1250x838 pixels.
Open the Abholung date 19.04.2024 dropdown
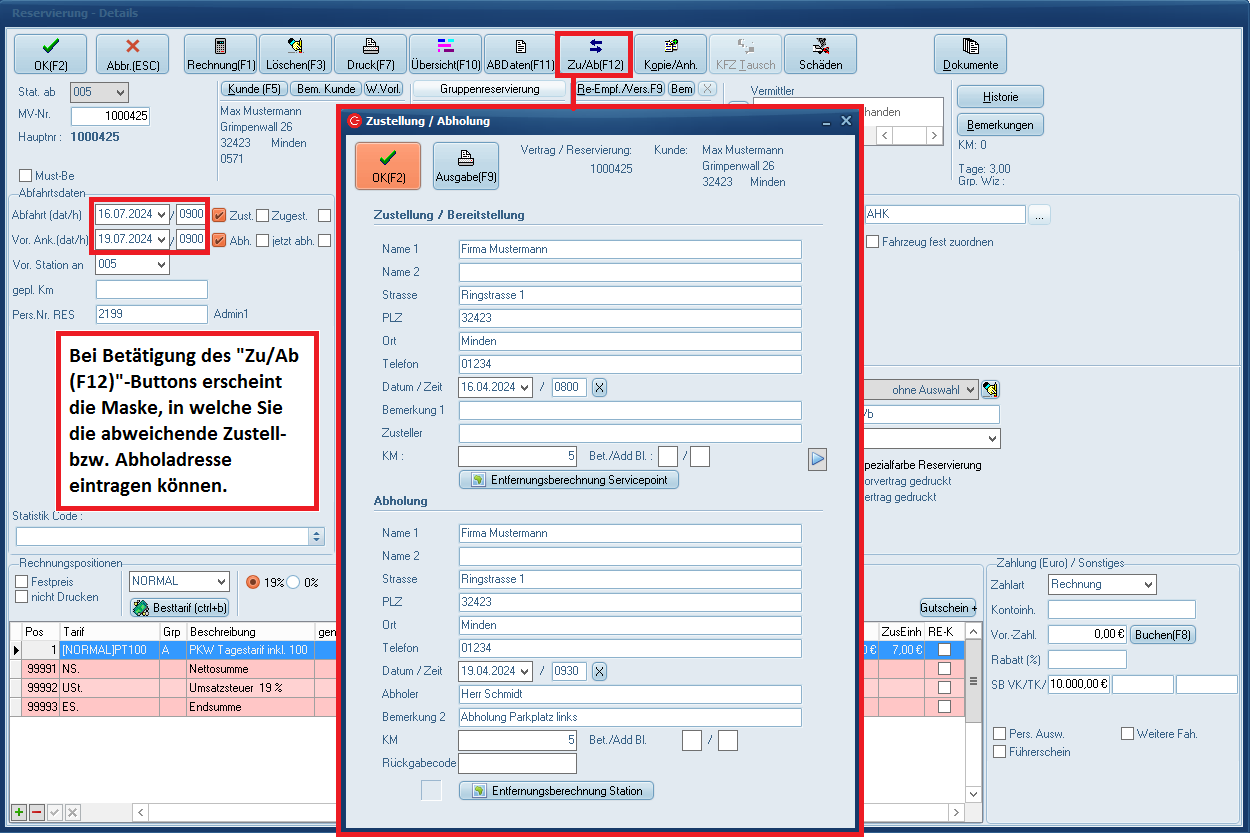[524, 671]
